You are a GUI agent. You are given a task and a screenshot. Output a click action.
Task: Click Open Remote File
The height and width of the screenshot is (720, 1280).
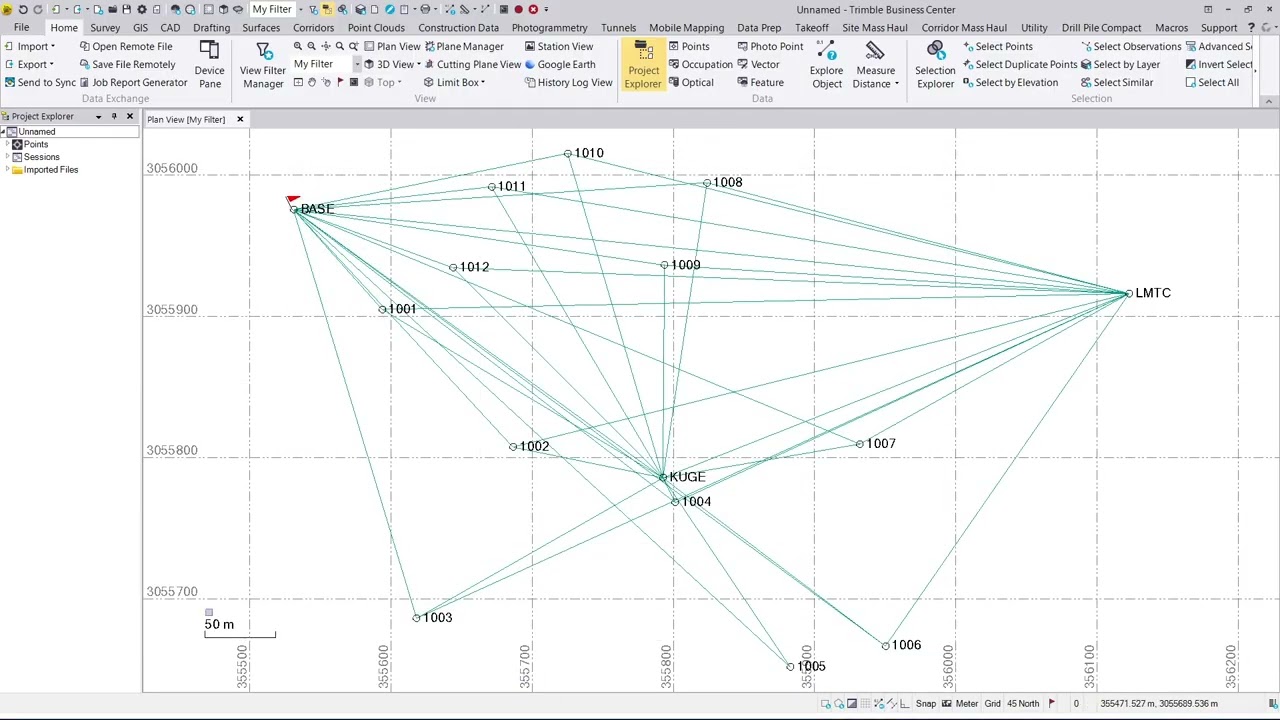(126, 46)
